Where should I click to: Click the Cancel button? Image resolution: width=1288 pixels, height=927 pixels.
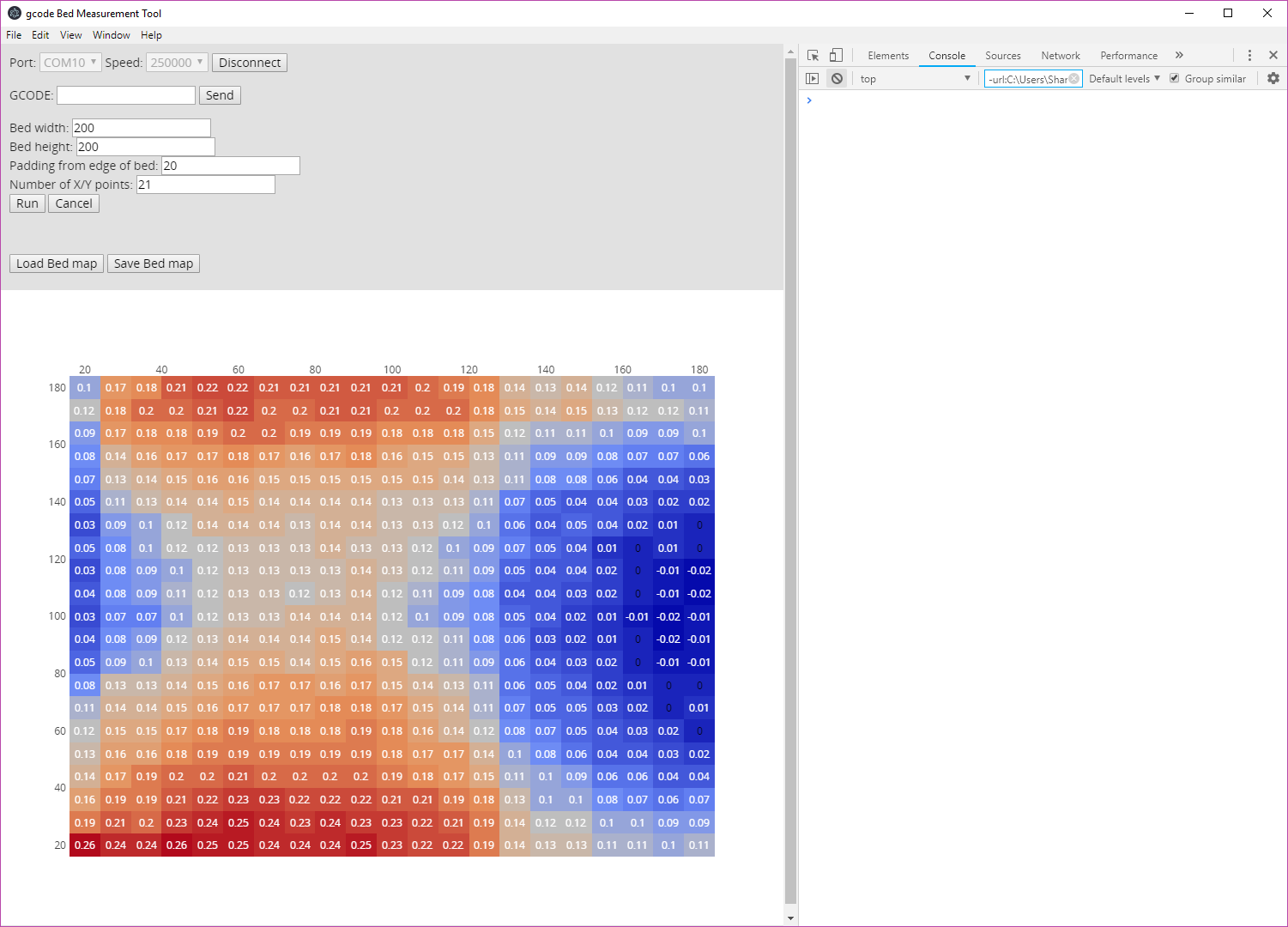(x=74, y=203)
